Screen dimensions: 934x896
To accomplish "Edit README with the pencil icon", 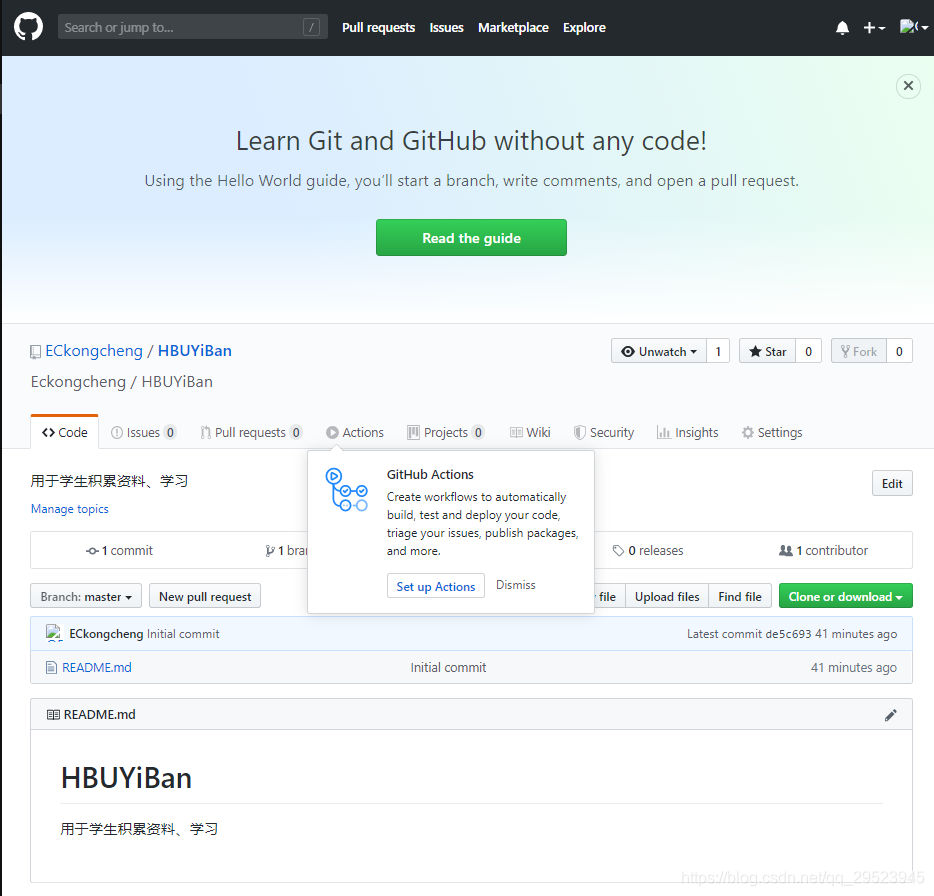I will coord(891,715).
